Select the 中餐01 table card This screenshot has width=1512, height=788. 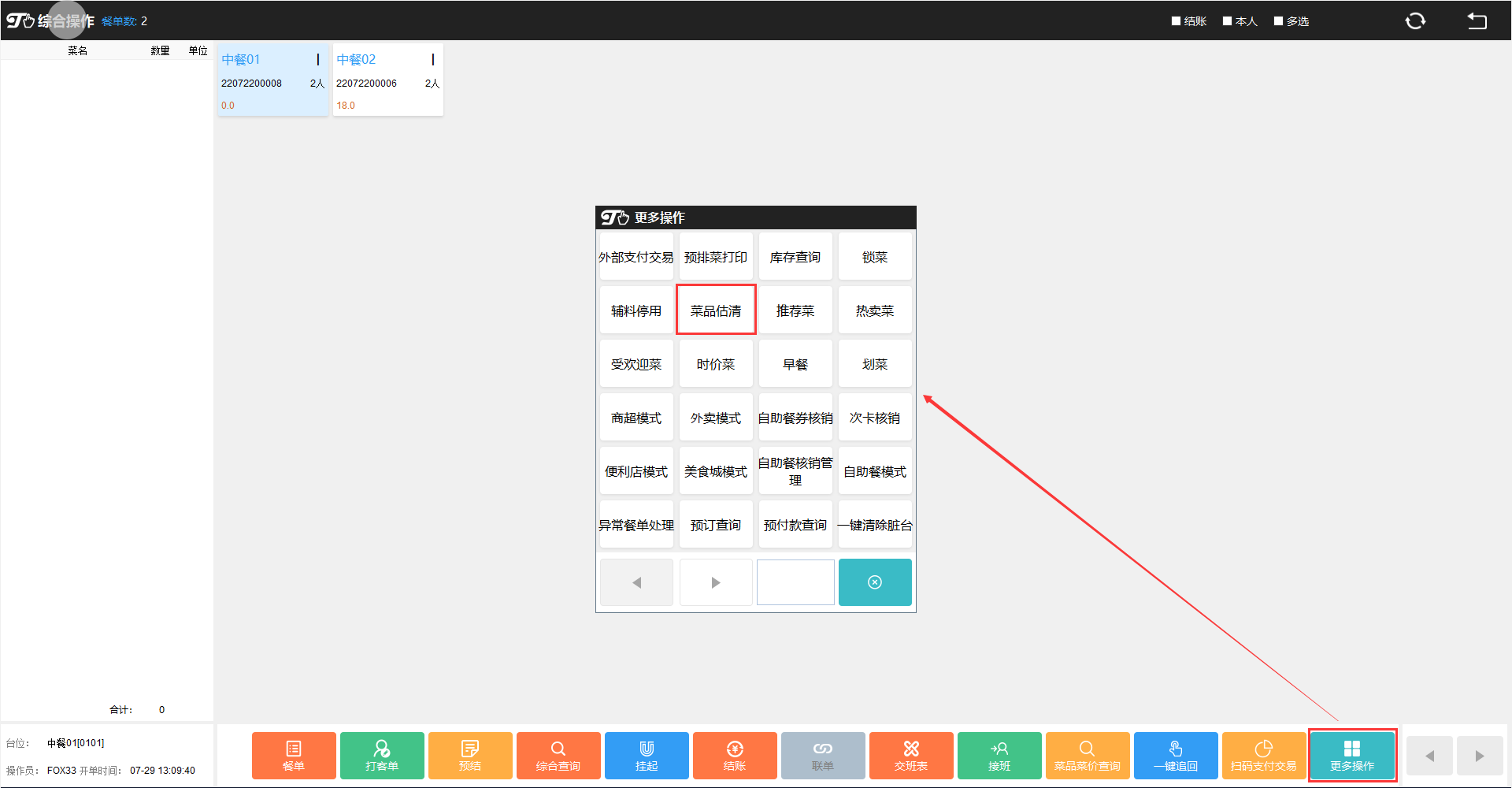(x=272, y=80)
